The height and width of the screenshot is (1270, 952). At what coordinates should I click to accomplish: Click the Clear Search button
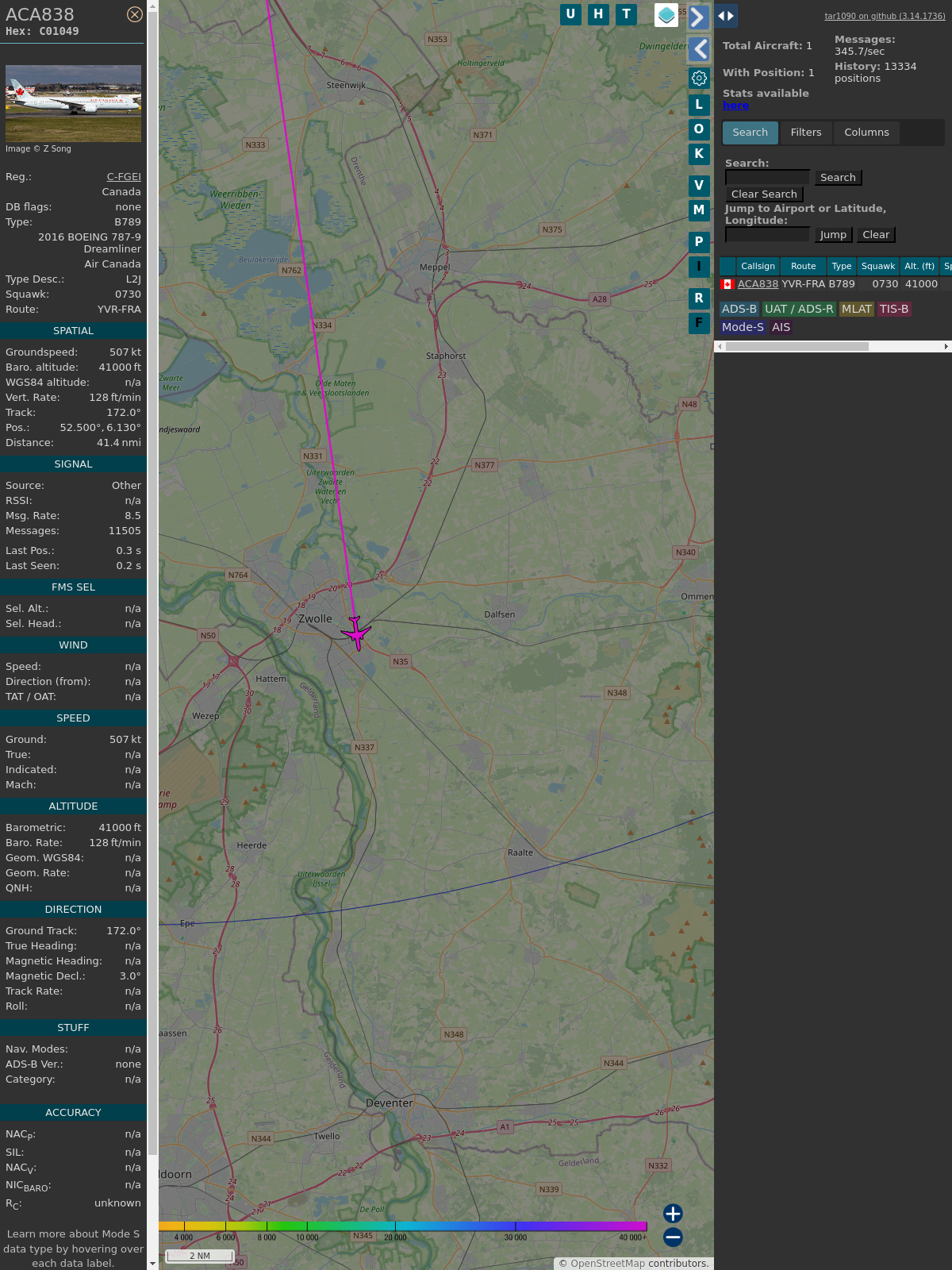click(764, 194)
